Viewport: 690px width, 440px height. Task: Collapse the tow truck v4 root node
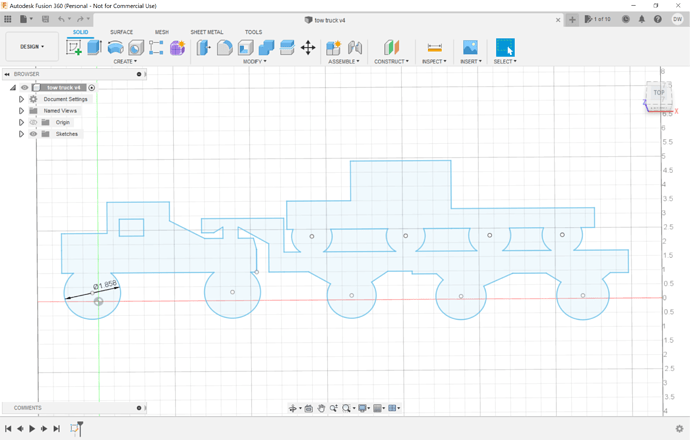(13, 88)
